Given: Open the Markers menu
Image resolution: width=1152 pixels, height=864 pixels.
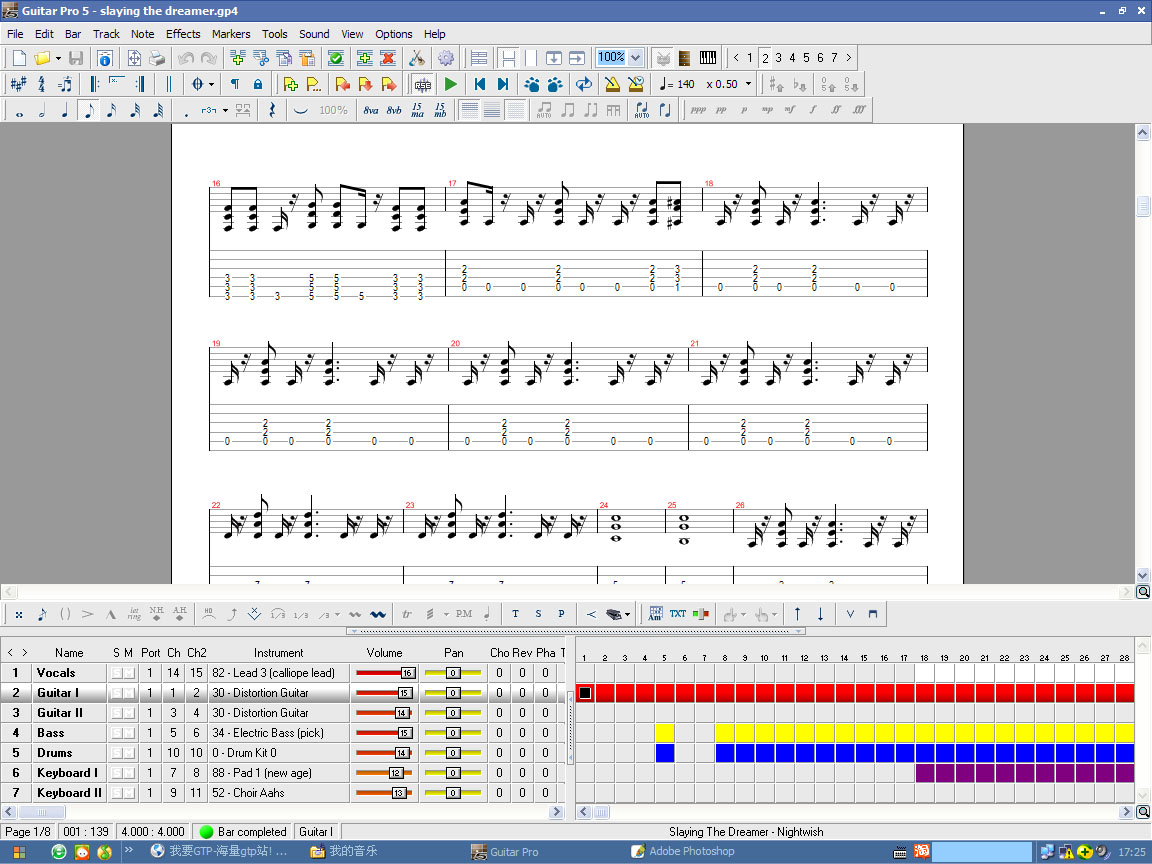Looking at the screenshot, I should 231,34.
